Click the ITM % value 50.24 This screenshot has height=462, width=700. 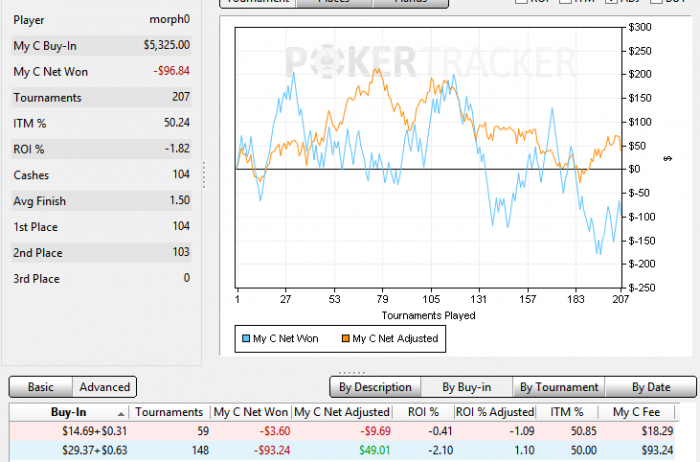(x=177, y=123)
